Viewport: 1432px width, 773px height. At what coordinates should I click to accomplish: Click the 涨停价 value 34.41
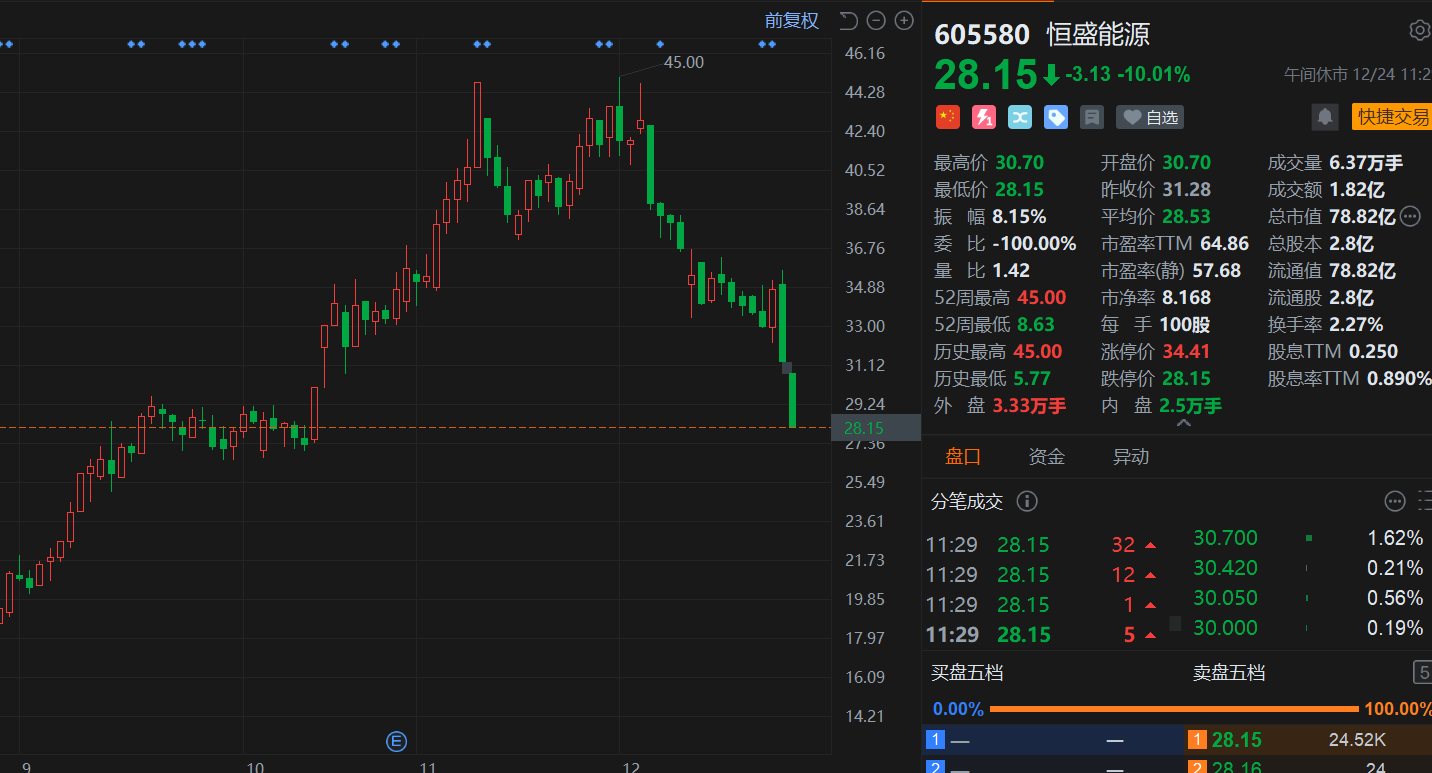(x=1185, y=351)
